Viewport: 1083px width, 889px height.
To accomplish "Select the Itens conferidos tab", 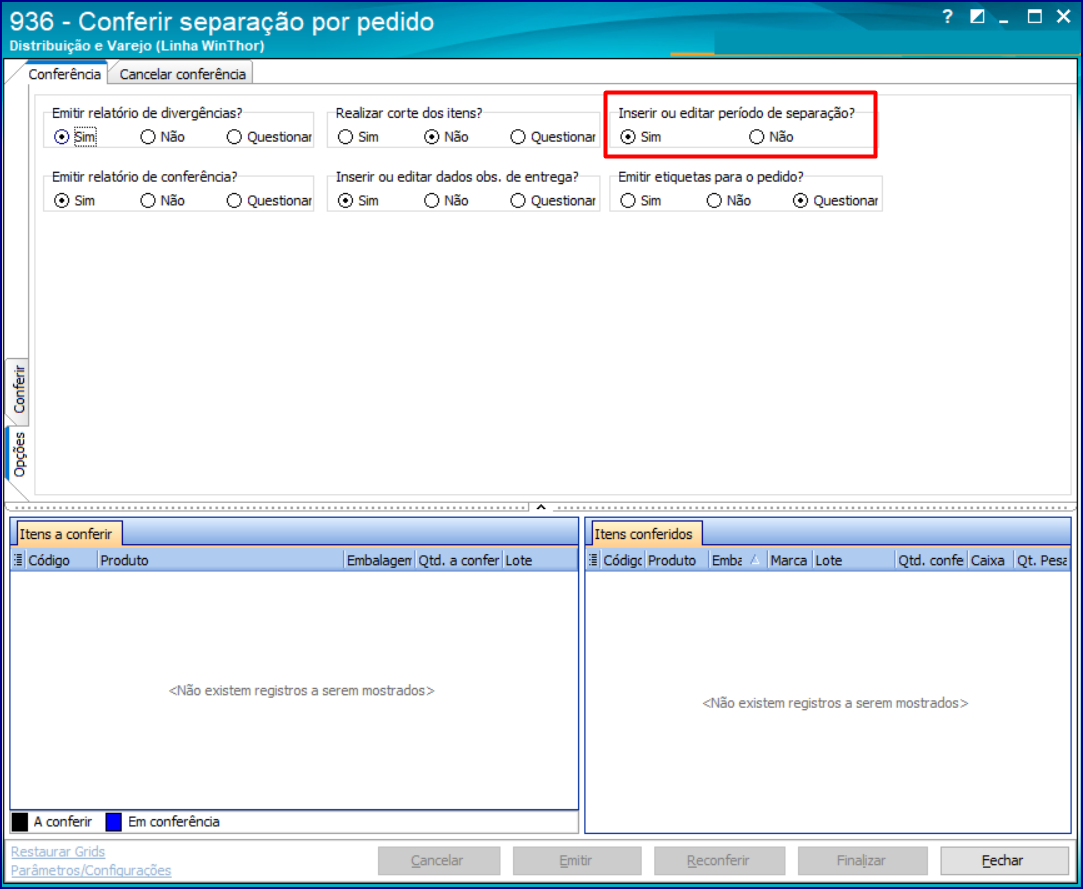I will click(x=644, y=534).
